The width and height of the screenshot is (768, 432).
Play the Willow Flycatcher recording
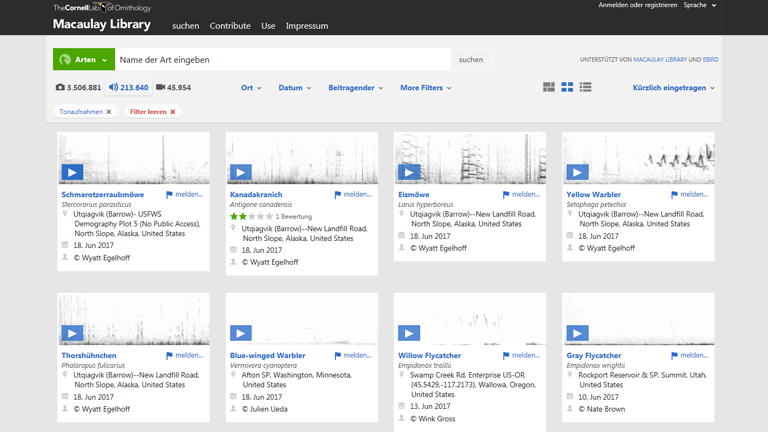click(409, 334)
